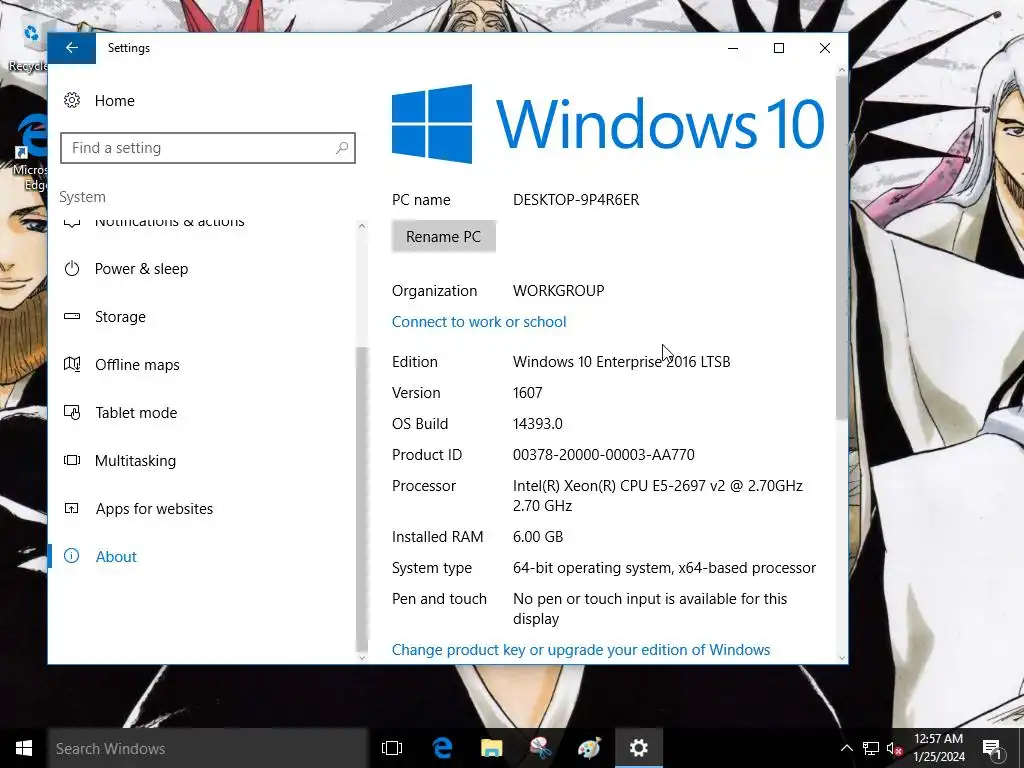This screenshot has width=1024, height=768.
Task: Close the Settings window
Action: click(825, 48)
